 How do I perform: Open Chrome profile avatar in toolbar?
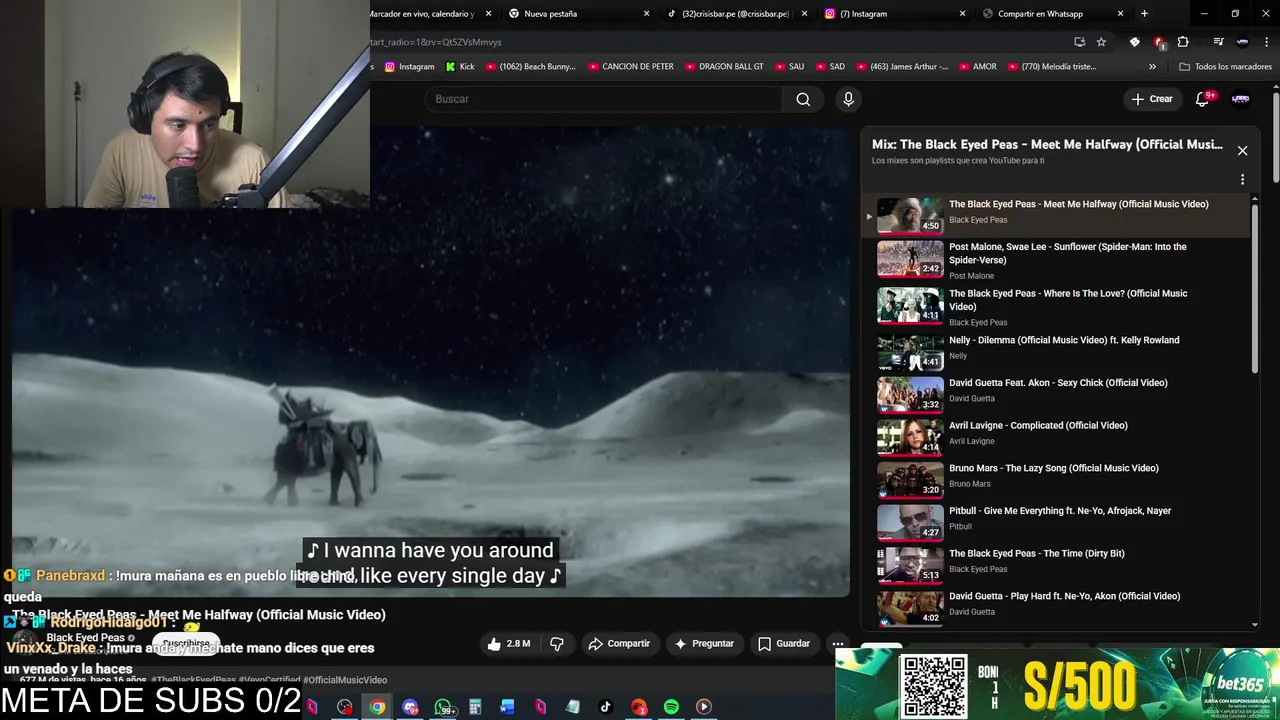[1243, 42]
